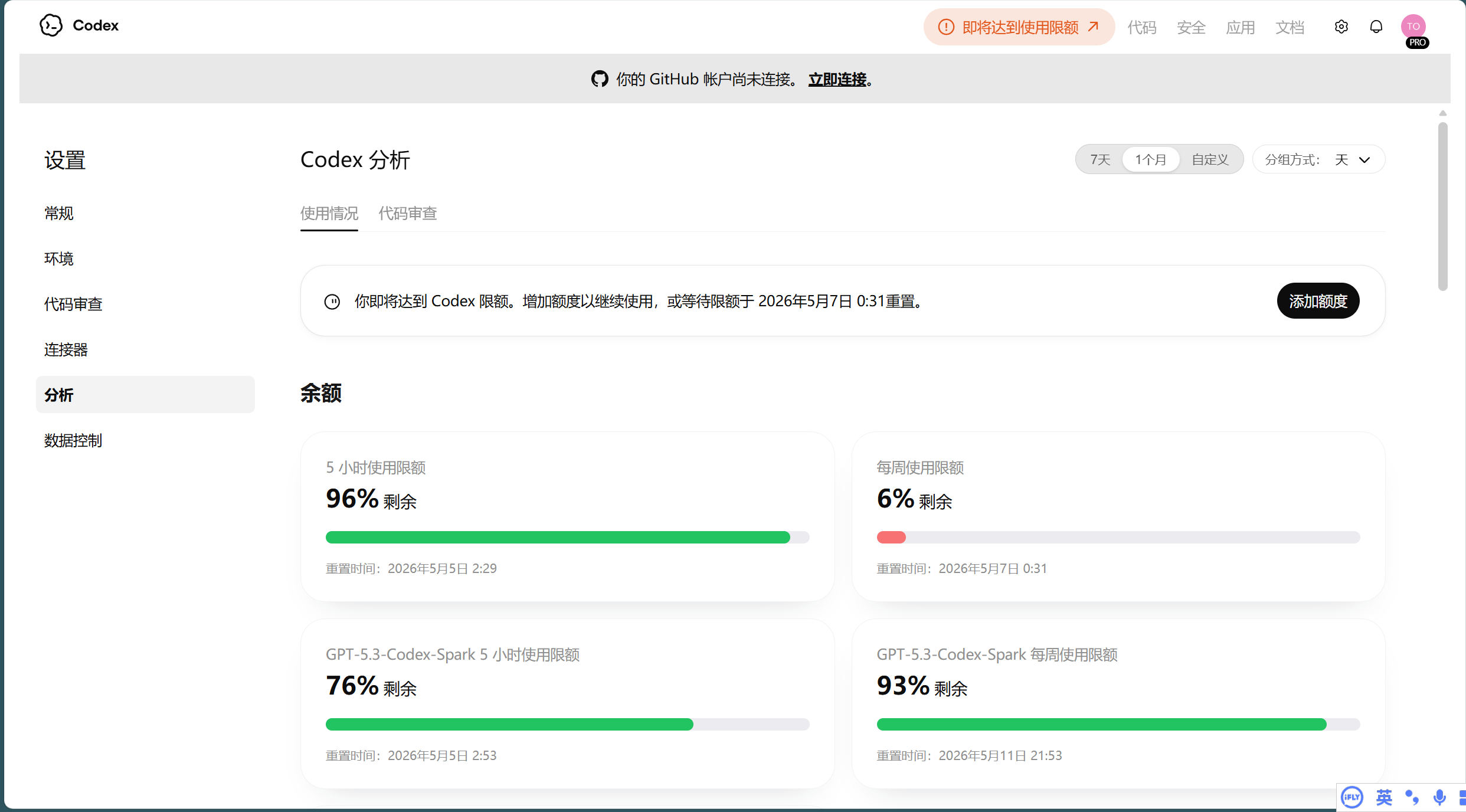Click the 6% 剩余 value
The height and width of the screenshot is (812, 1466).
pyautogui.click(x=914, y=499)
